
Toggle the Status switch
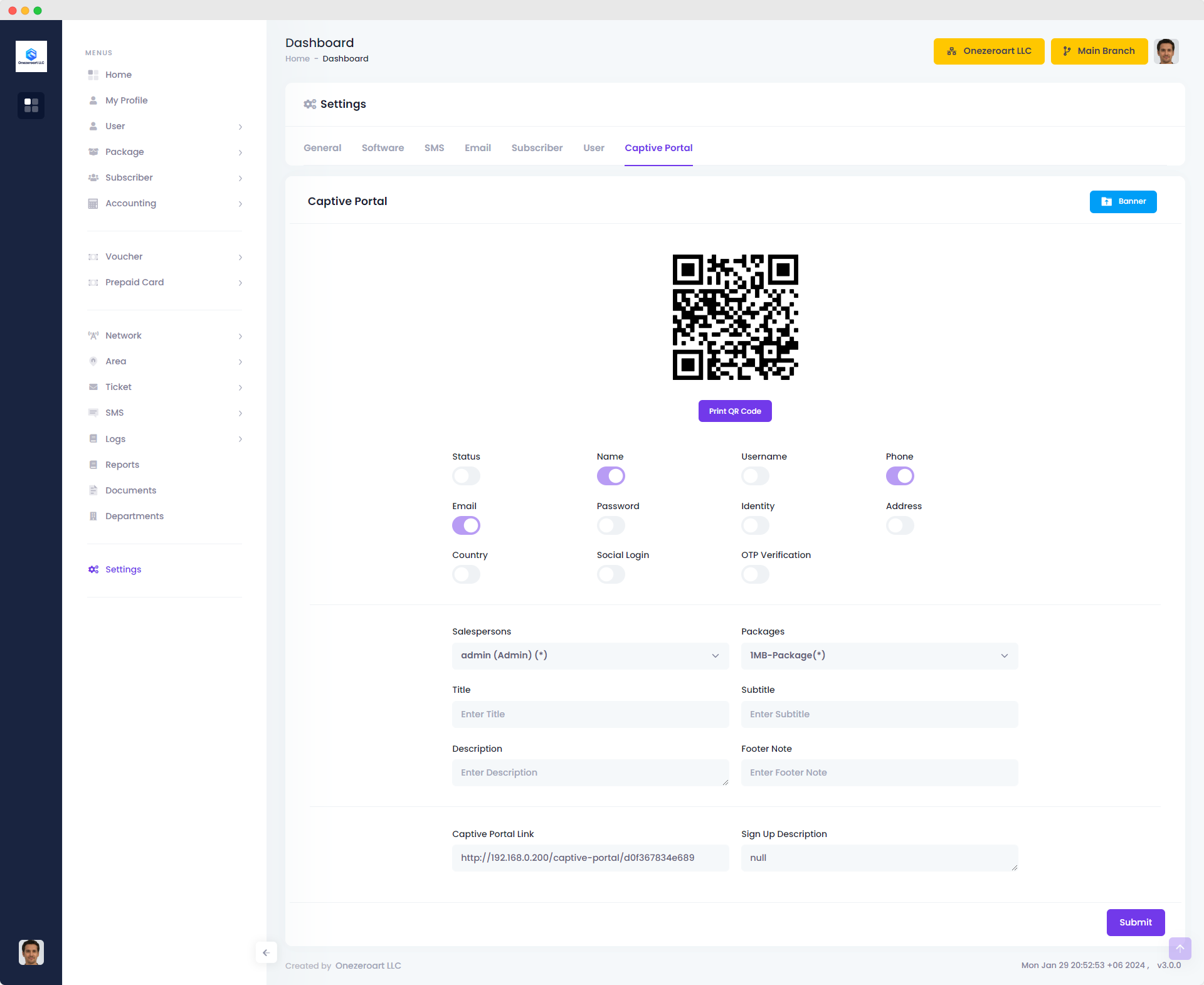(466, 476)
